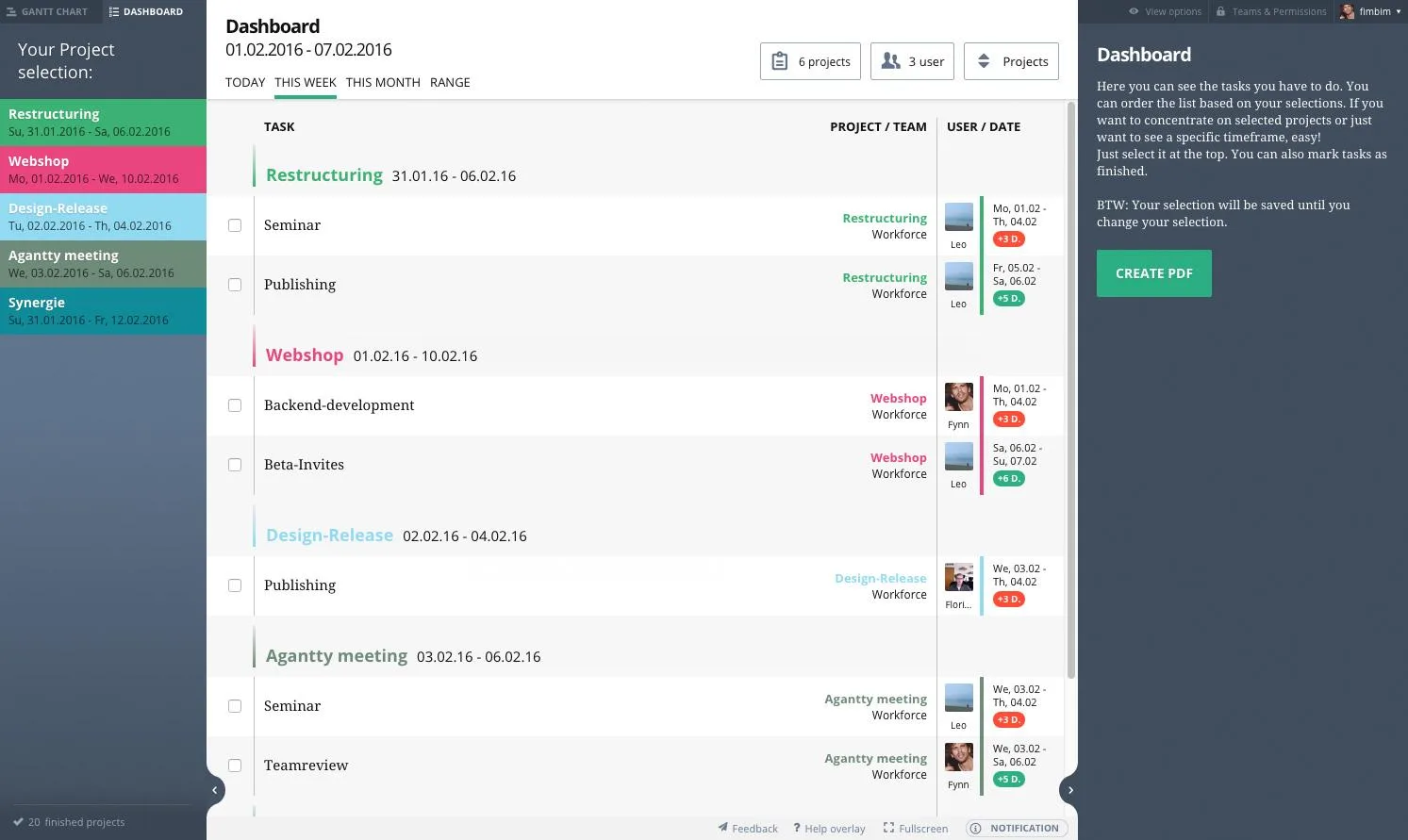The width and height of the screenshot is (1408, 840).
Task: Click Fynn's avatar on Teamreview row
Action: (x=959, y=757)
